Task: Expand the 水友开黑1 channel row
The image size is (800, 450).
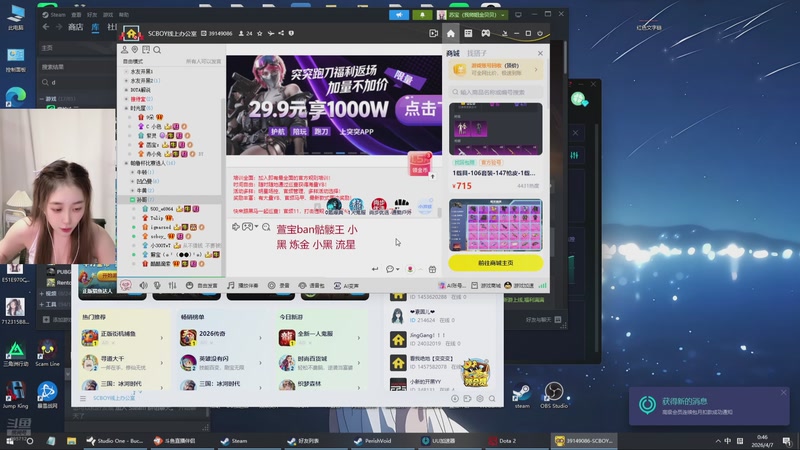Action: [141, 71]
